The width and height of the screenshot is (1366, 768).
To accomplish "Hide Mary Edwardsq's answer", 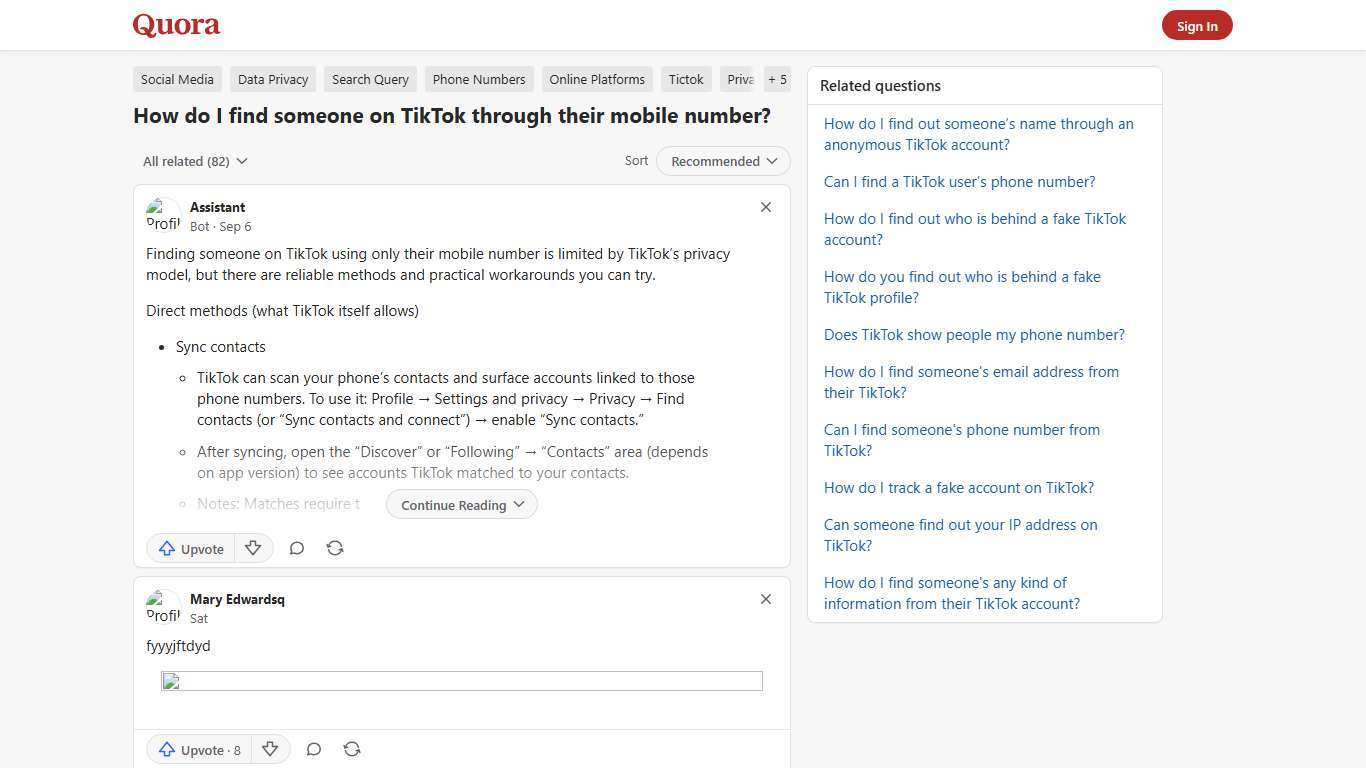I will pos(765,599).
